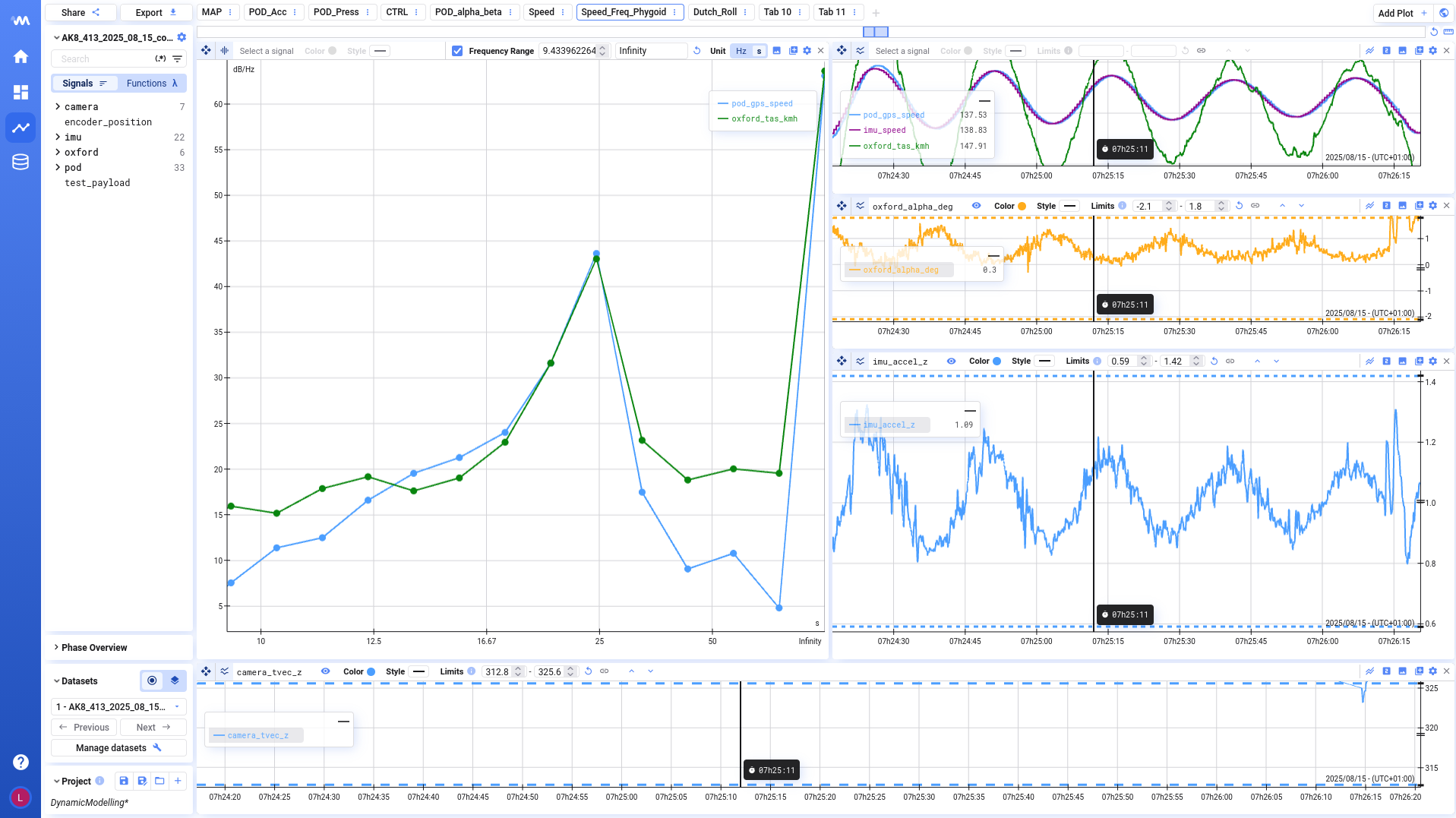The height and width of the screenshot is (818, 1456).
Task: Open the blue color swatch for imu_accel_z
Action: 997,362
